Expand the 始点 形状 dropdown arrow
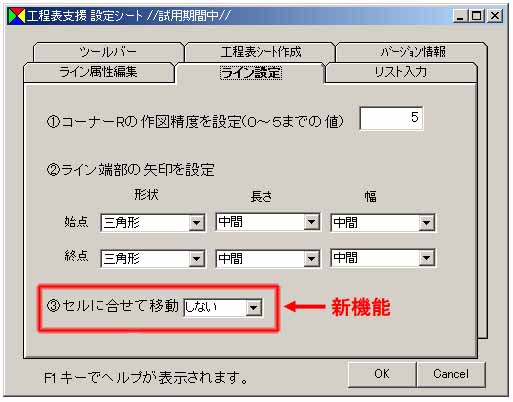Screen dimensions: 513x402 pyautogui.click(x=196, y=223)
